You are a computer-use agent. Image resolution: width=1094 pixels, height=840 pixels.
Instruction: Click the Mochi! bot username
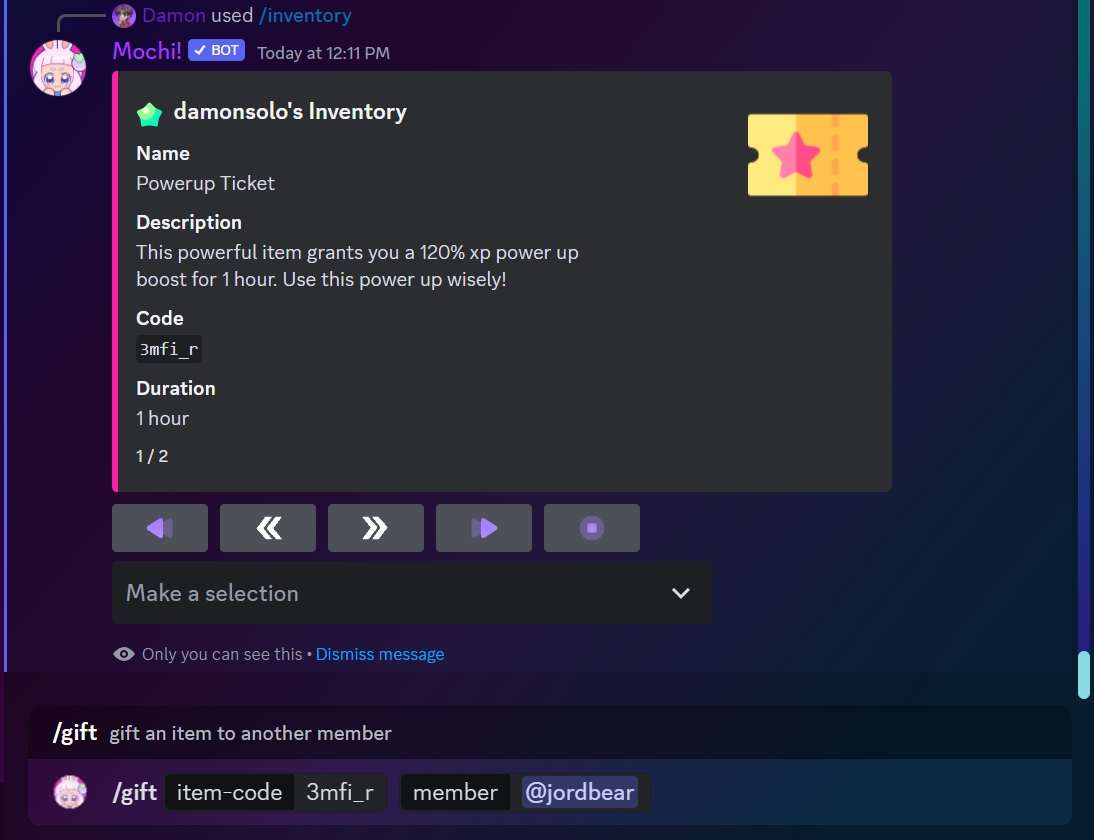(x=147, y=51)
